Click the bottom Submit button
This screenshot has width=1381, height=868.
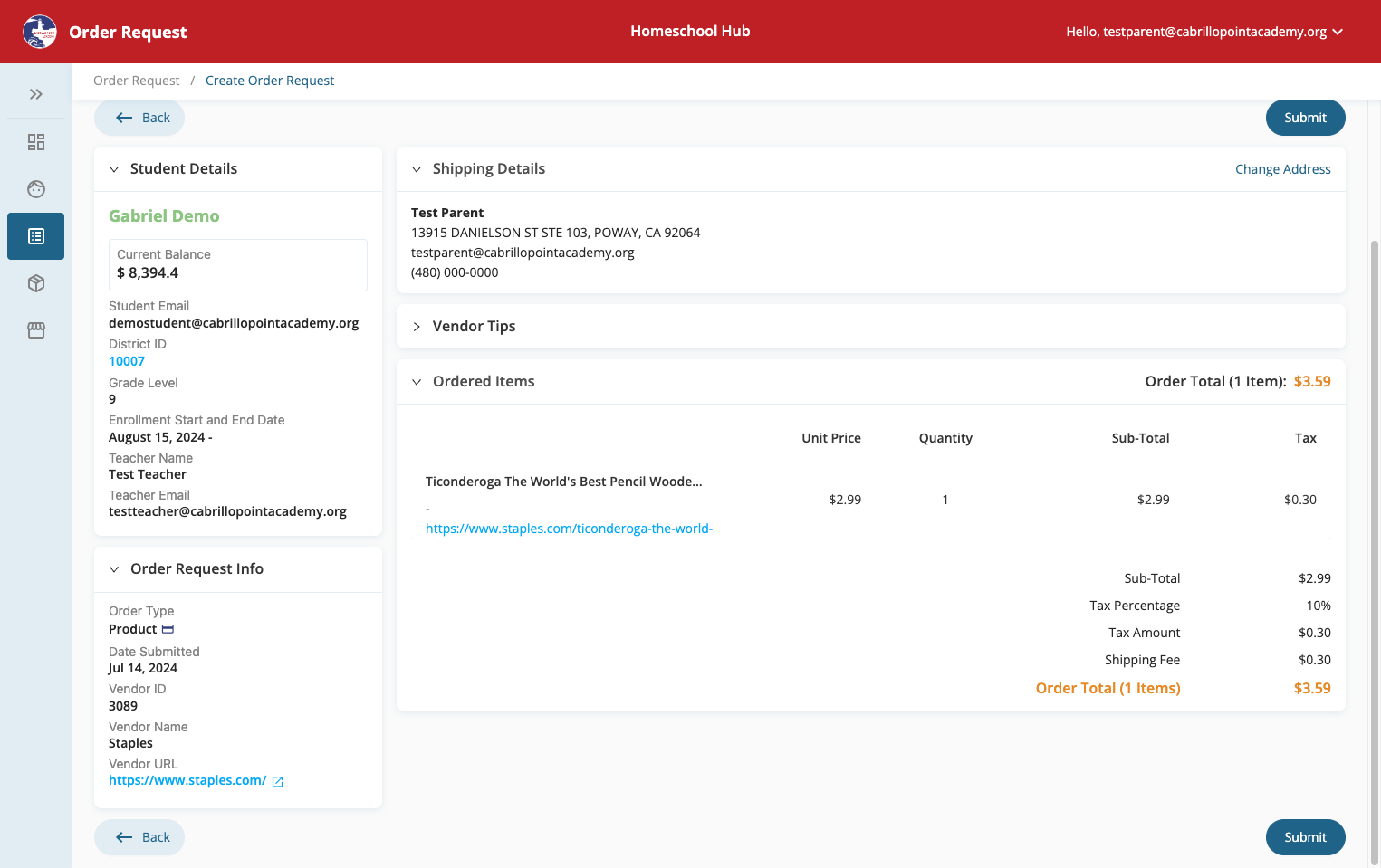(1305, 837)
